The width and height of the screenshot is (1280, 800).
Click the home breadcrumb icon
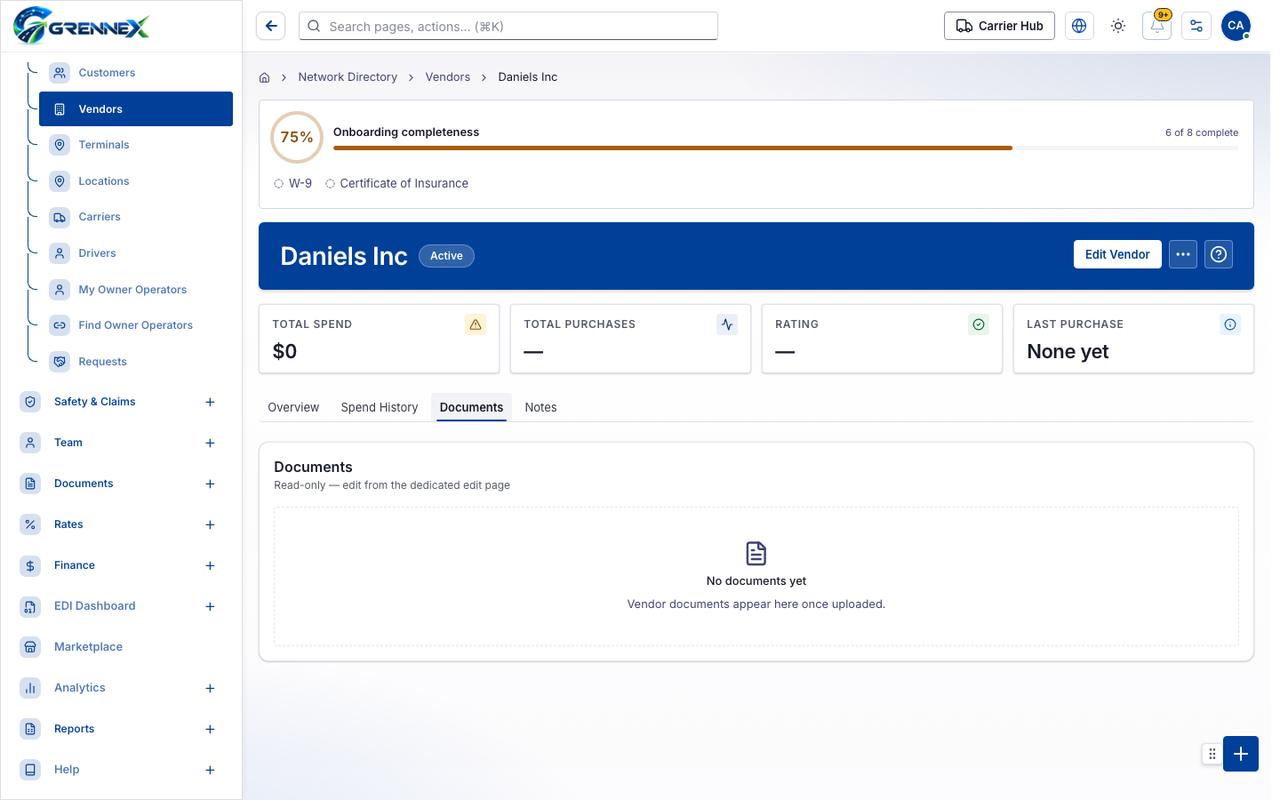point(264,77)
